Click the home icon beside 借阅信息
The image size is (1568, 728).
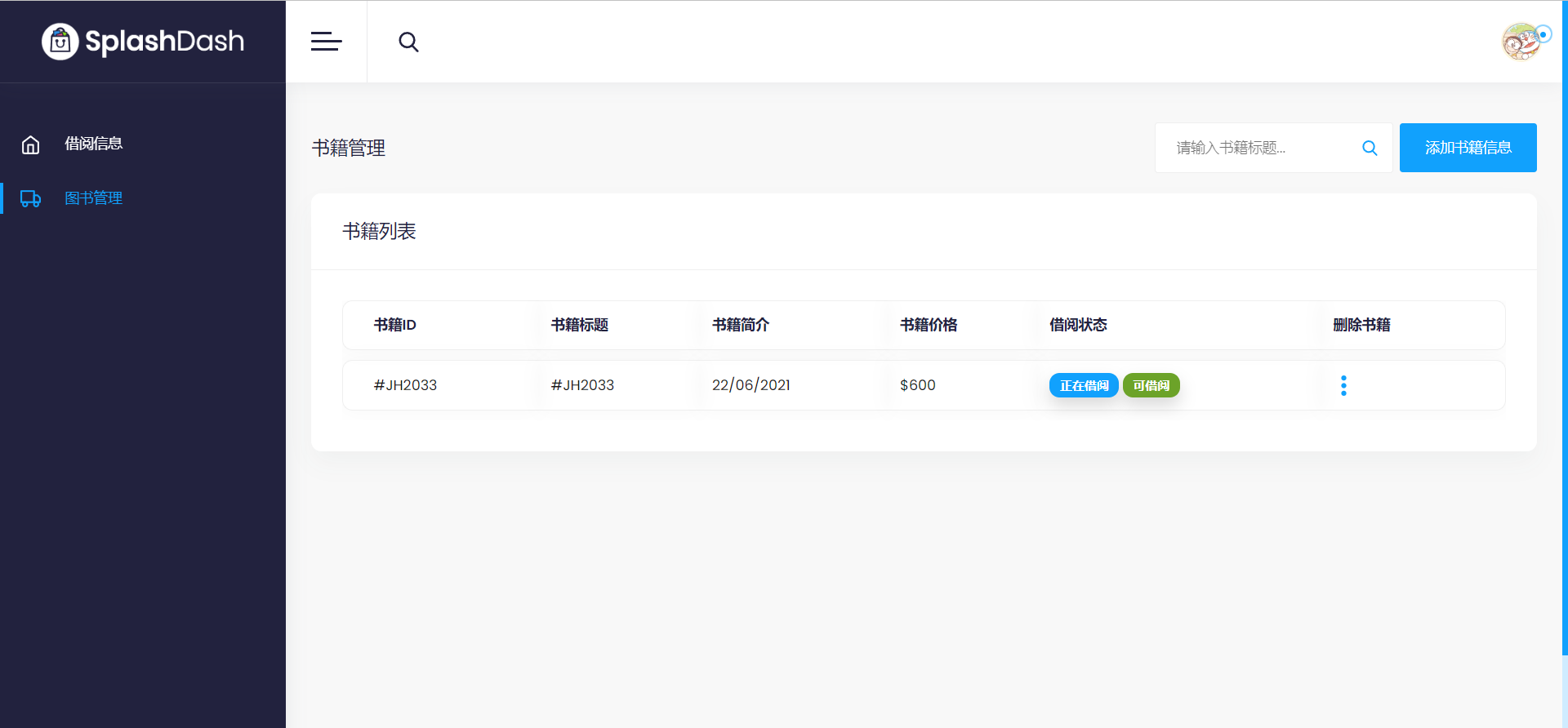tap(30, 144)
